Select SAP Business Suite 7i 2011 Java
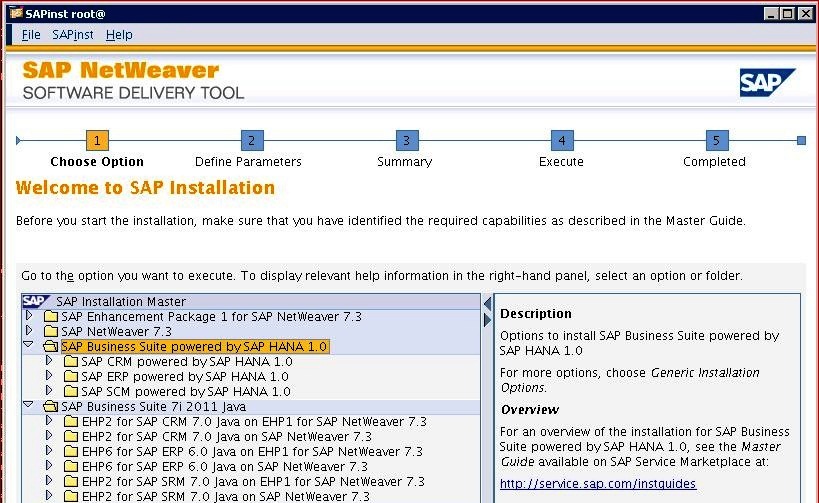The image size is (819, 503). [154, 406]
